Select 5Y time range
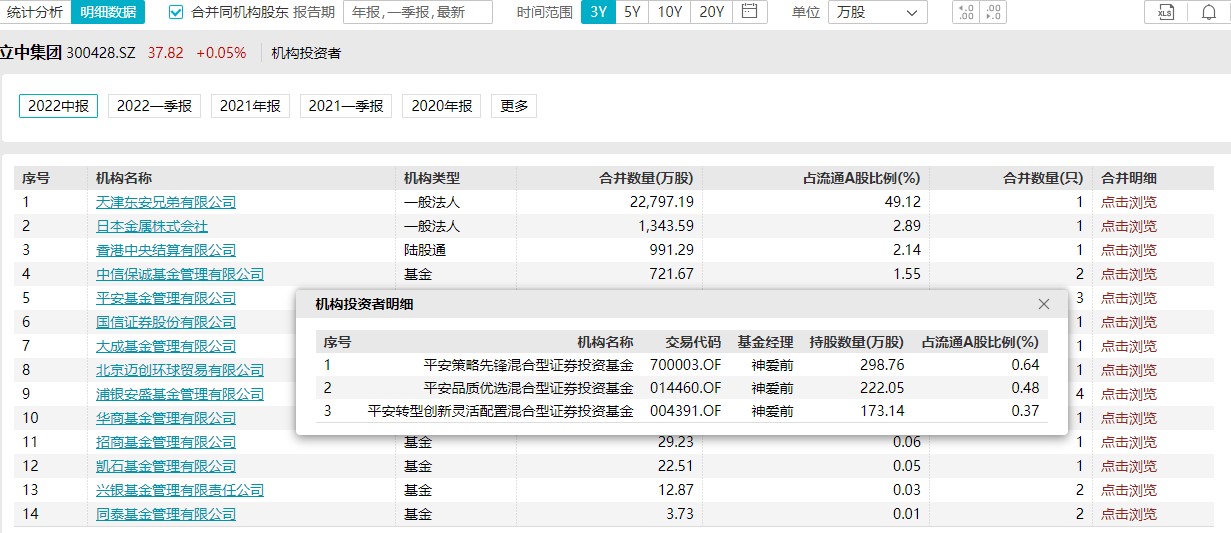Viewport: 1231px width, 533px height. [x=632, y=12]
